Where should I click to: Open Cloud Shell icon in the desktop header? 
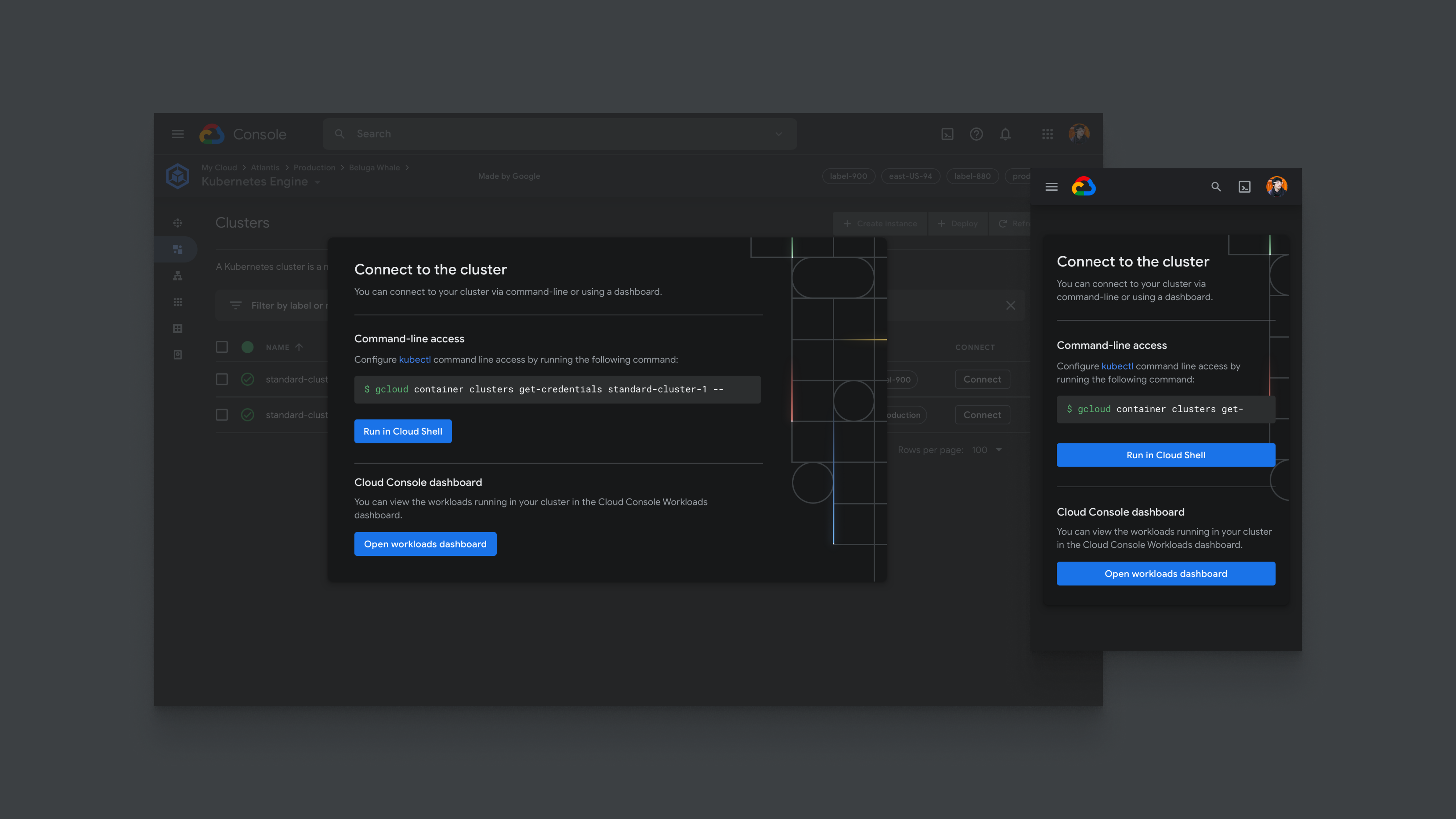point(947,134)
